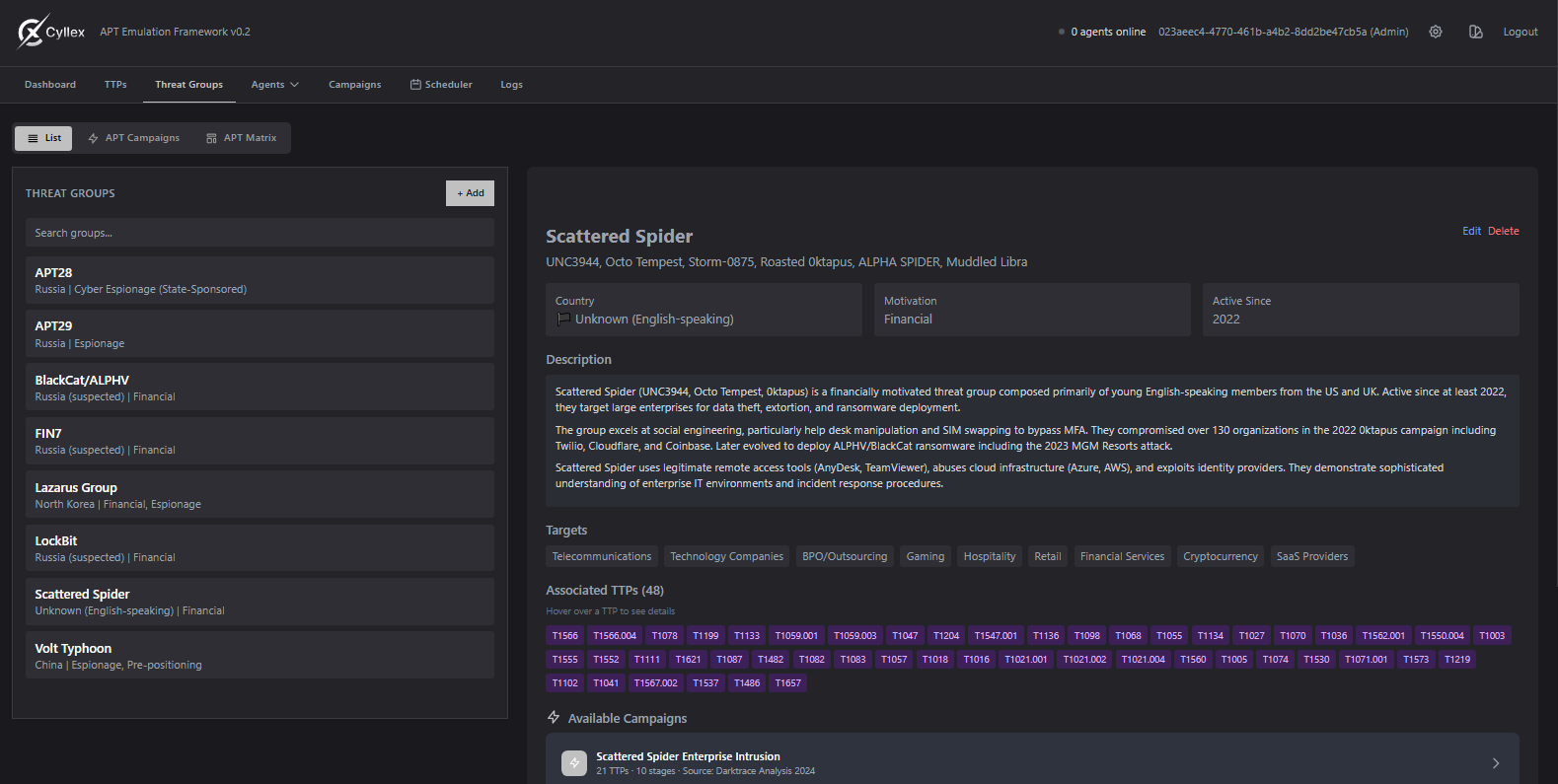
Task: Click the T1078 TTP tag
Action: coord(664,636)
